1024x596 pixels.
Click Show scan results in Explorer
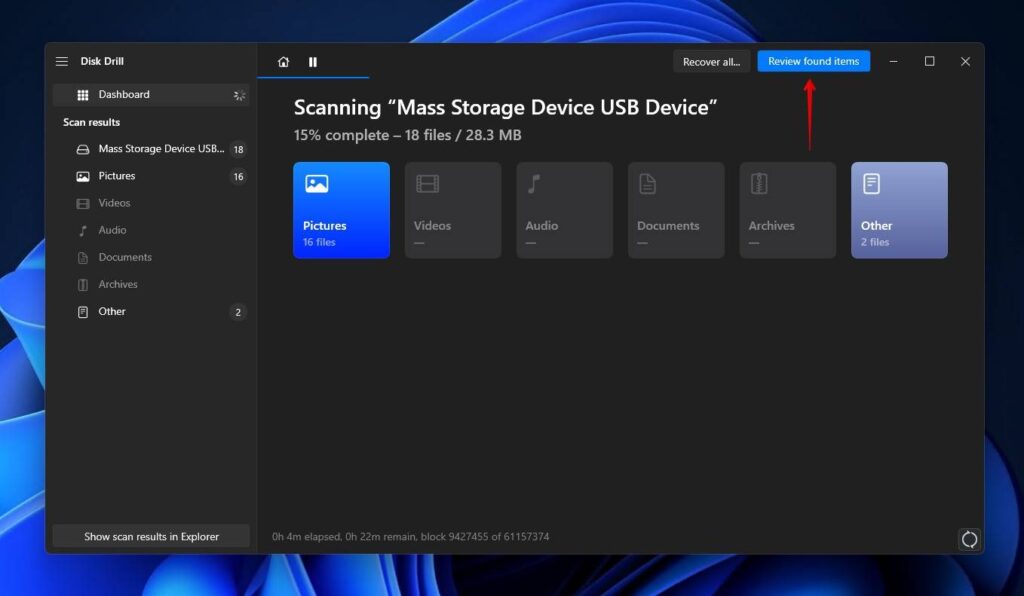[150, 536]
